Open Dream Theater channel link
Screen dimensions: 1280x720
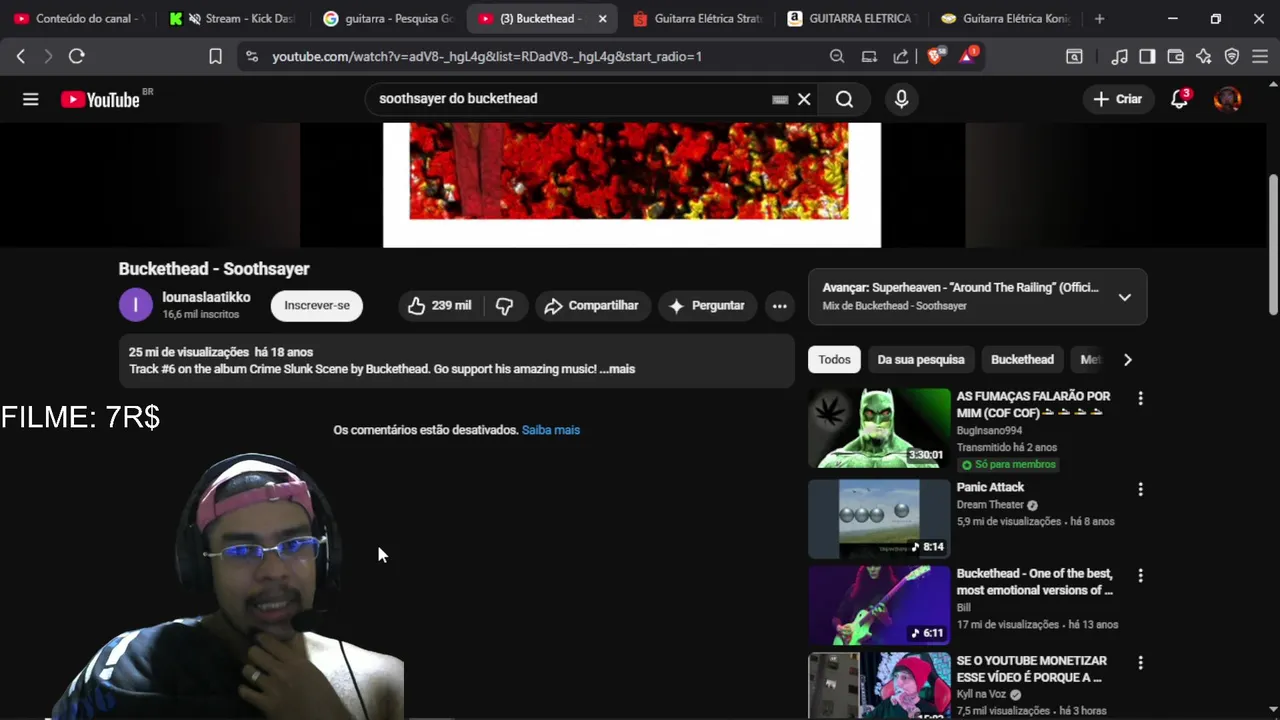990,505
